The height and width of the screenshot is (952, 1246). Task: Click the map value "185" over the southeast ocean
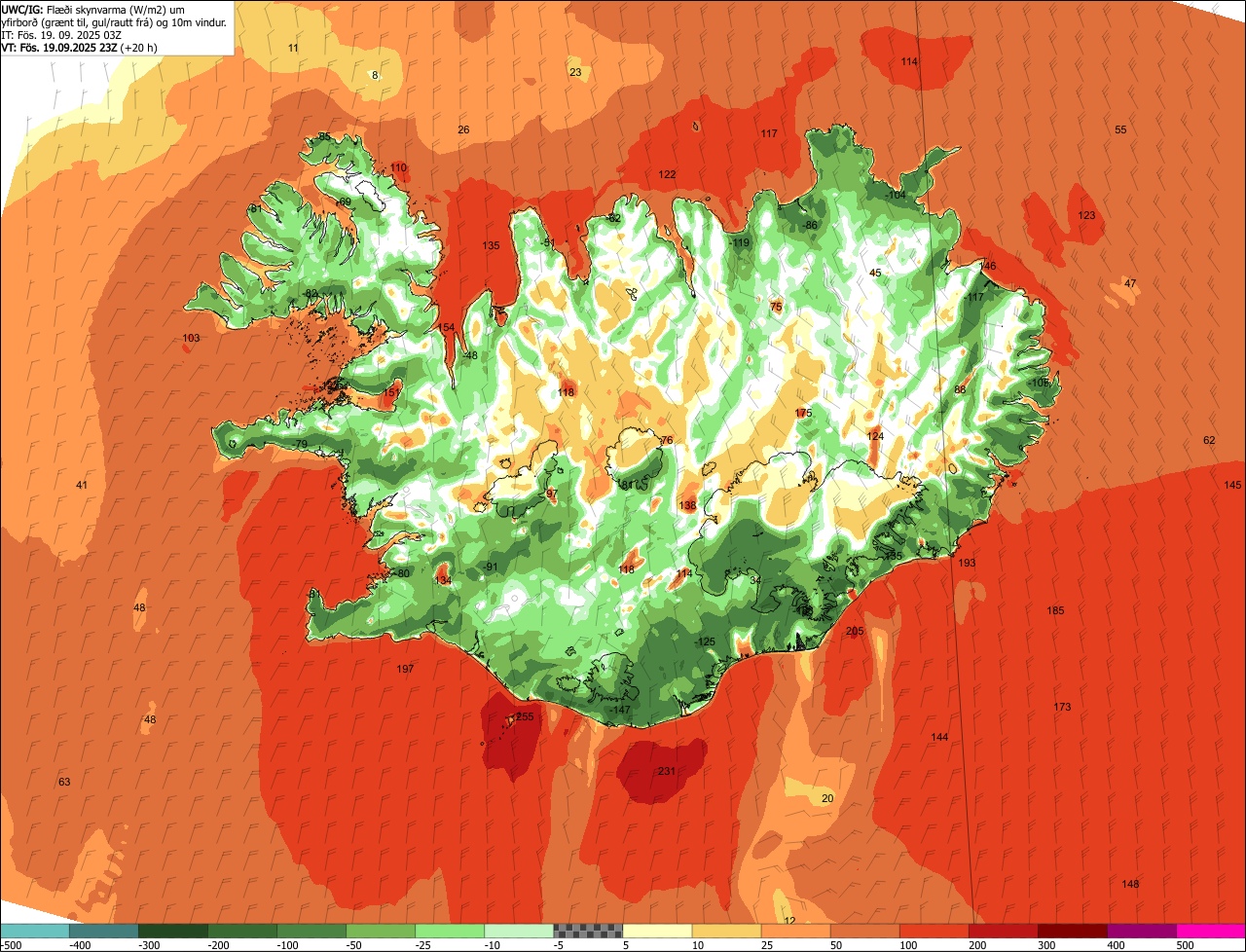click(1055, 610)
